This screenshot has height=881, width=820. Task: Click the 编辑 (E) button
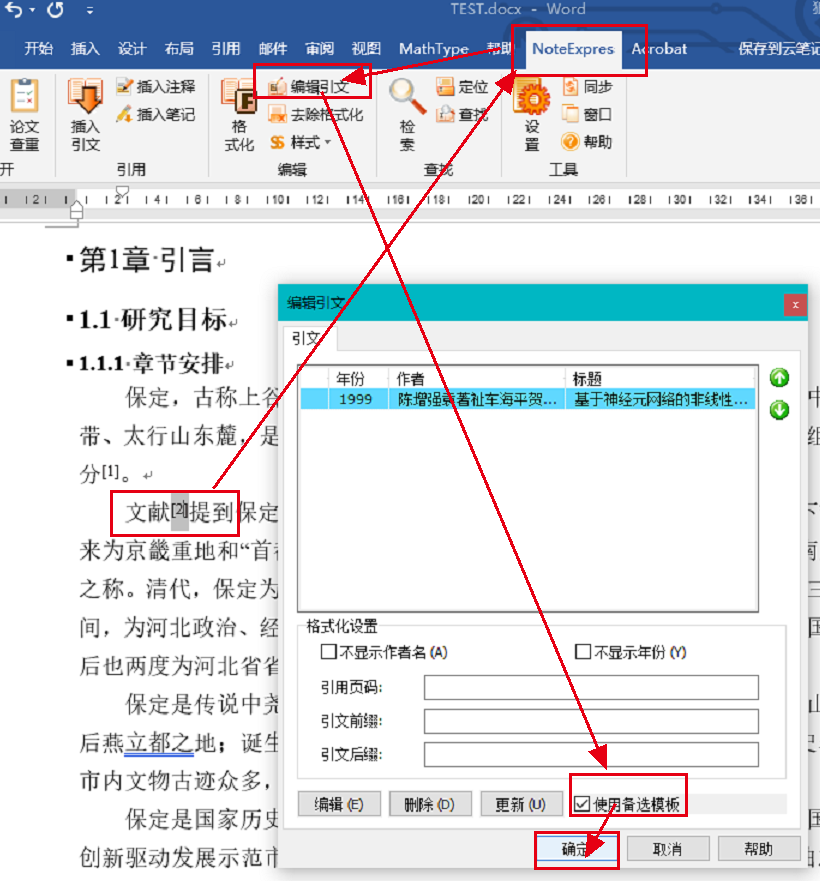tap(339, 804)
